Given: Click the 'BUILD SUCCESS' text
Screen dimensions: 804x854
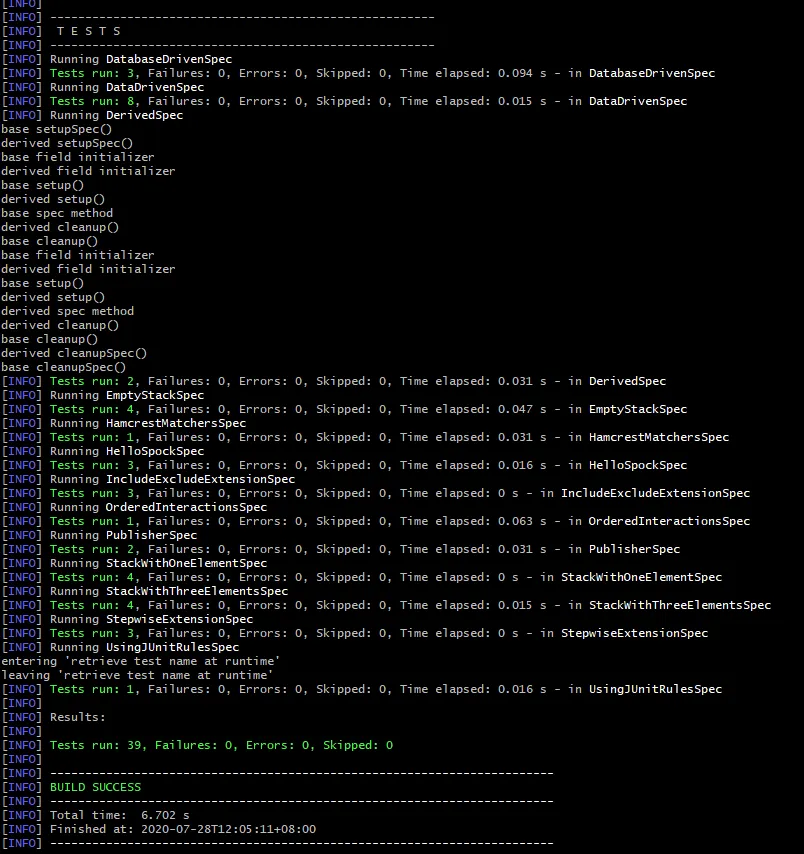Looking at the screenshot, I should point(95,788).
